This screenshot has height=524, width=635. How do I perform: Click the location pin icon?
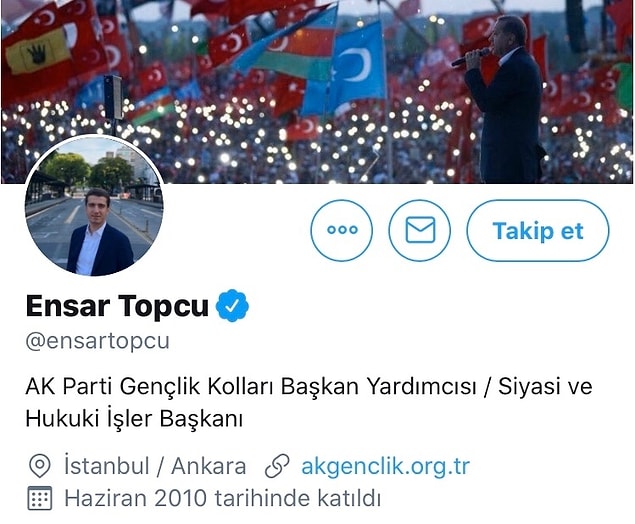coord(40,466)
